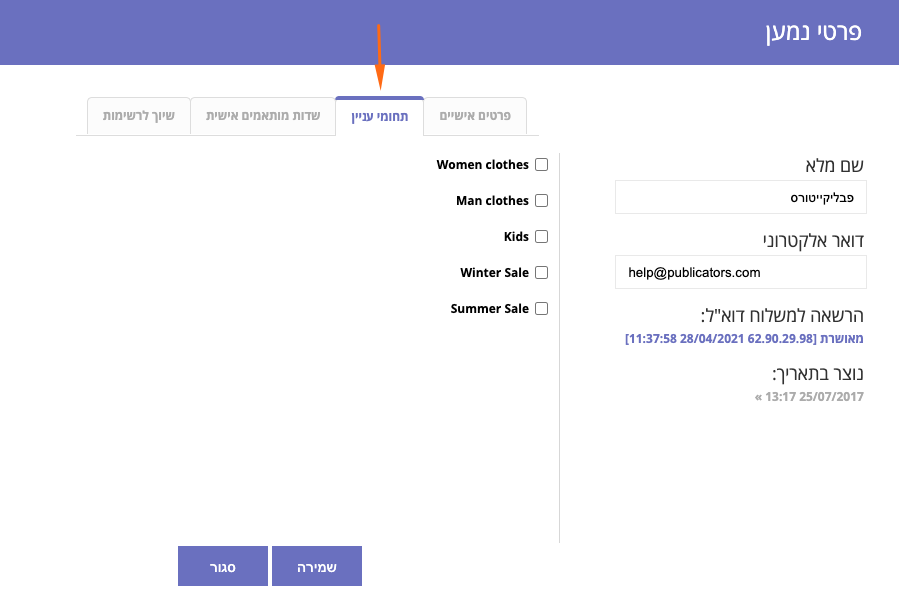Click the פרטי נמען dialog title
899x591 pixels.
click(814, 32)
